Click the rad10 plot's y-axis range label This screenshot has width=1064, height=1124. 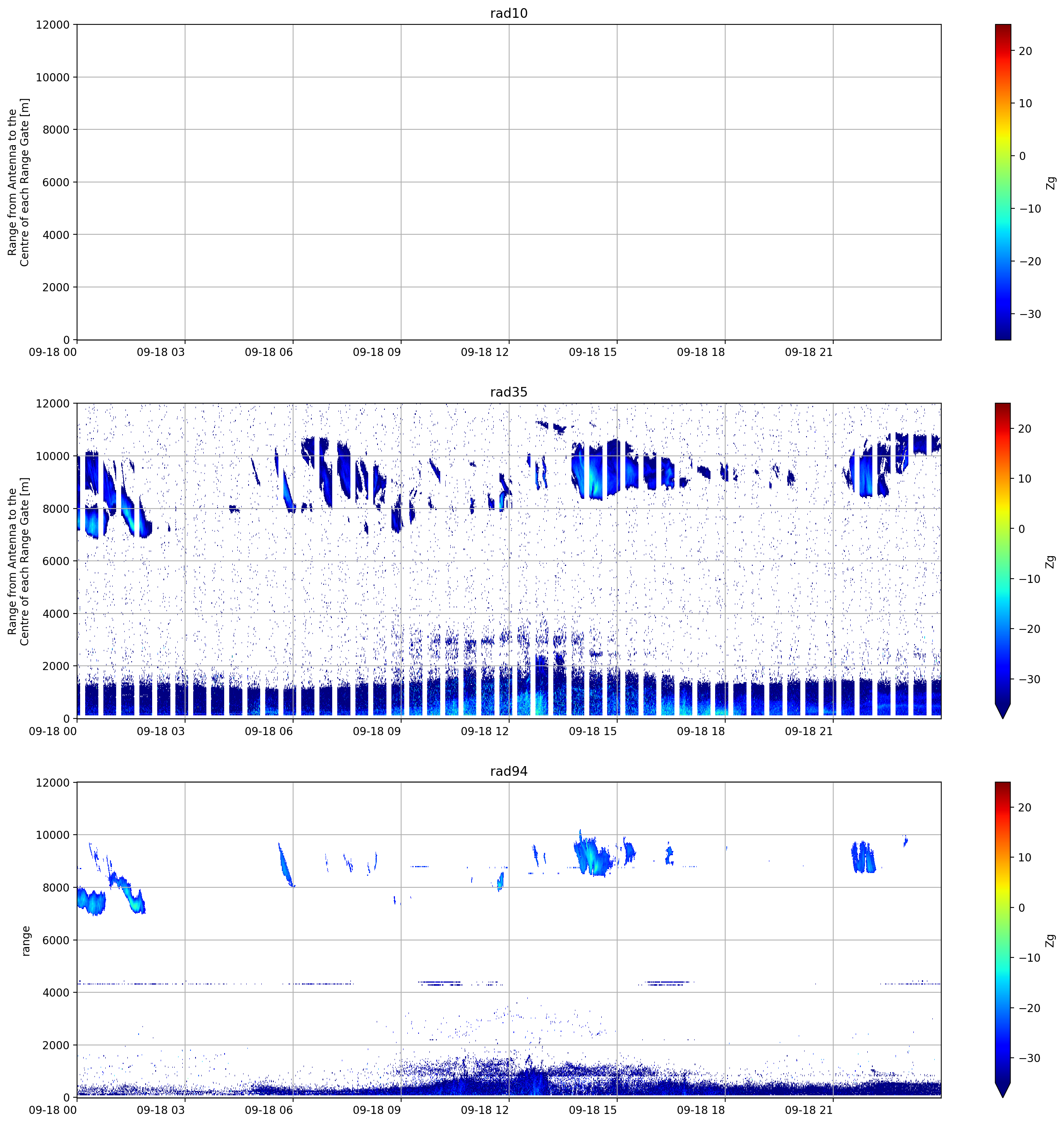[x=18, y=182]
